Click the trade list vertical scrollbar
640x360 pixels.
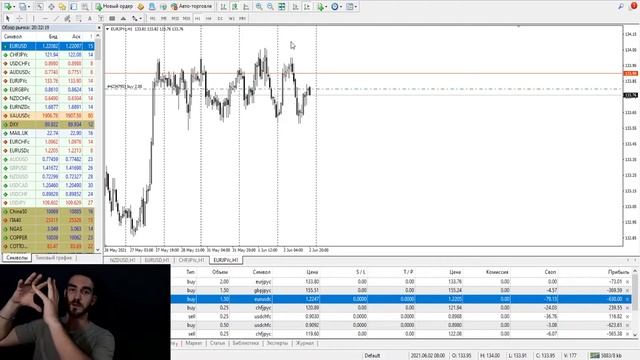[x=635, y=303]
